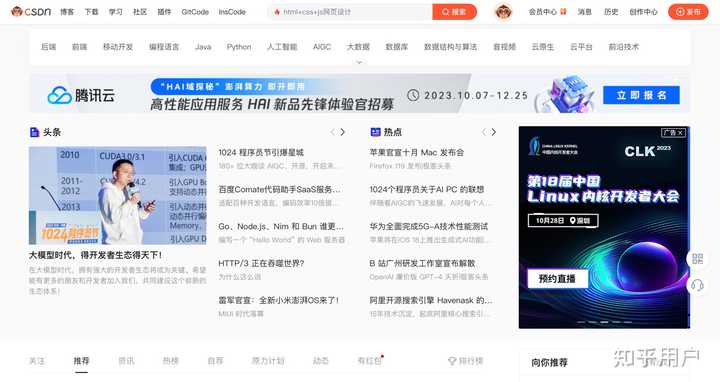
Task: Go to previous 热点 page arrow
Action: 483,132
